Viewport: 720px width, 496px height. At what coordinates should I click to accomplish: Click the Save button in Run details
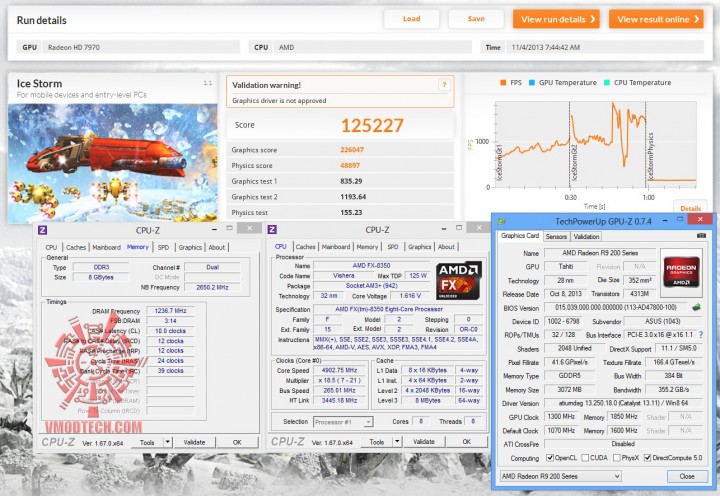click(476, 19)
